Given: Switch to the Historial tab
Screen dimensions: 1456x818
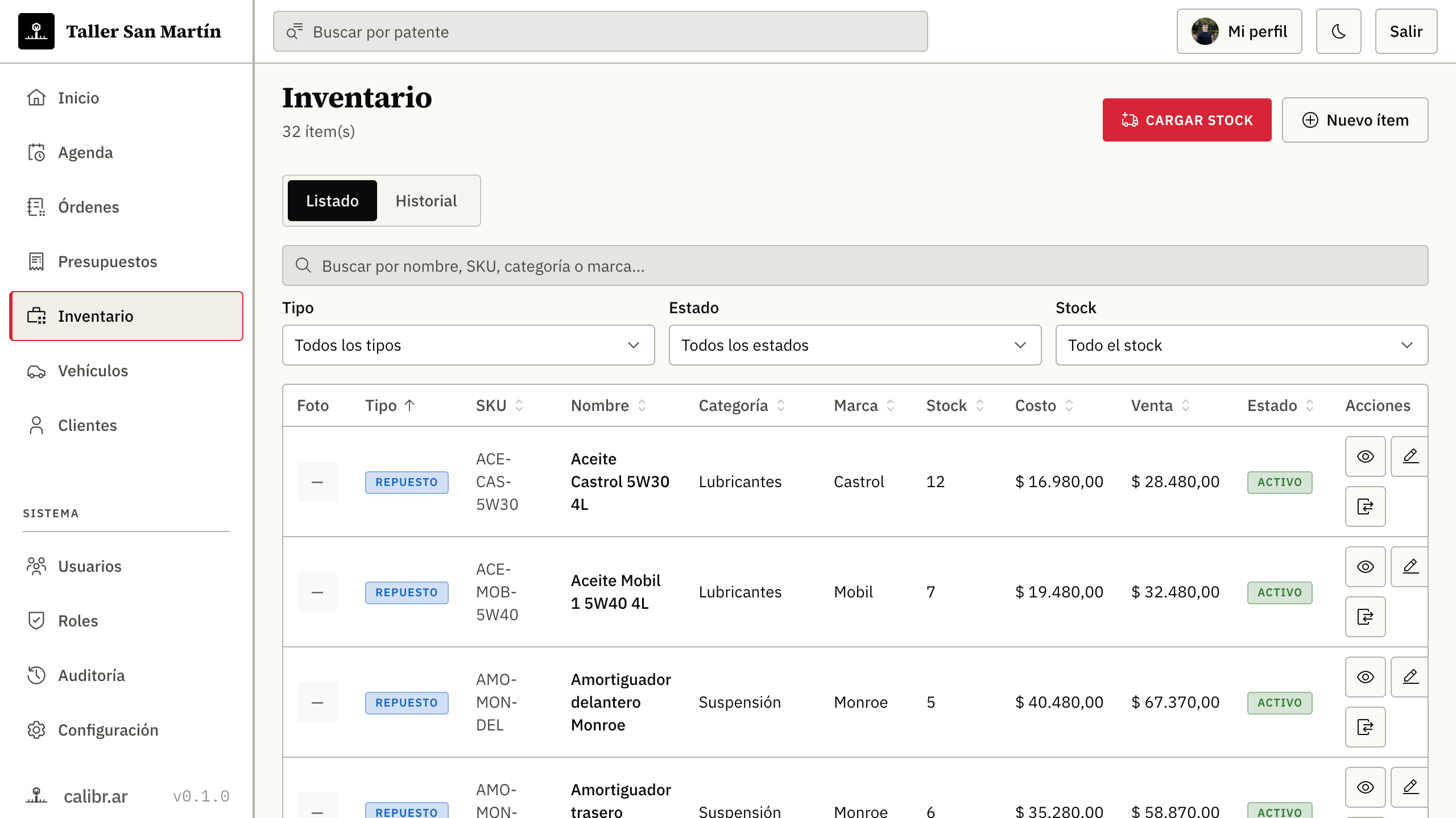Looking at the screenshot, I should [426, 201].
